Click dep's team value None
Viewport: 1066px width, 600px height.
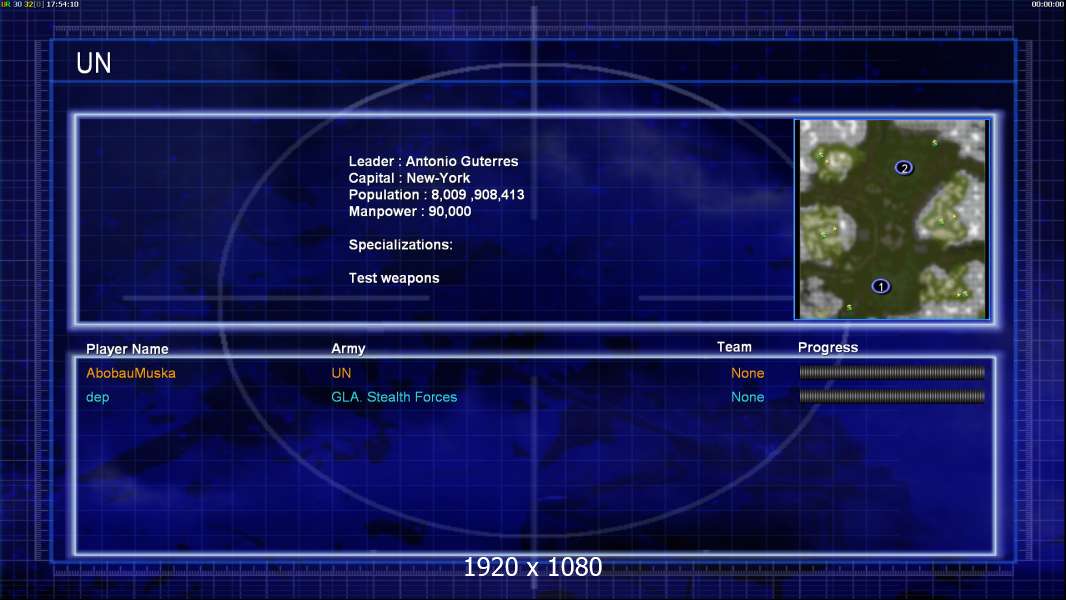[x=747, y=397]
